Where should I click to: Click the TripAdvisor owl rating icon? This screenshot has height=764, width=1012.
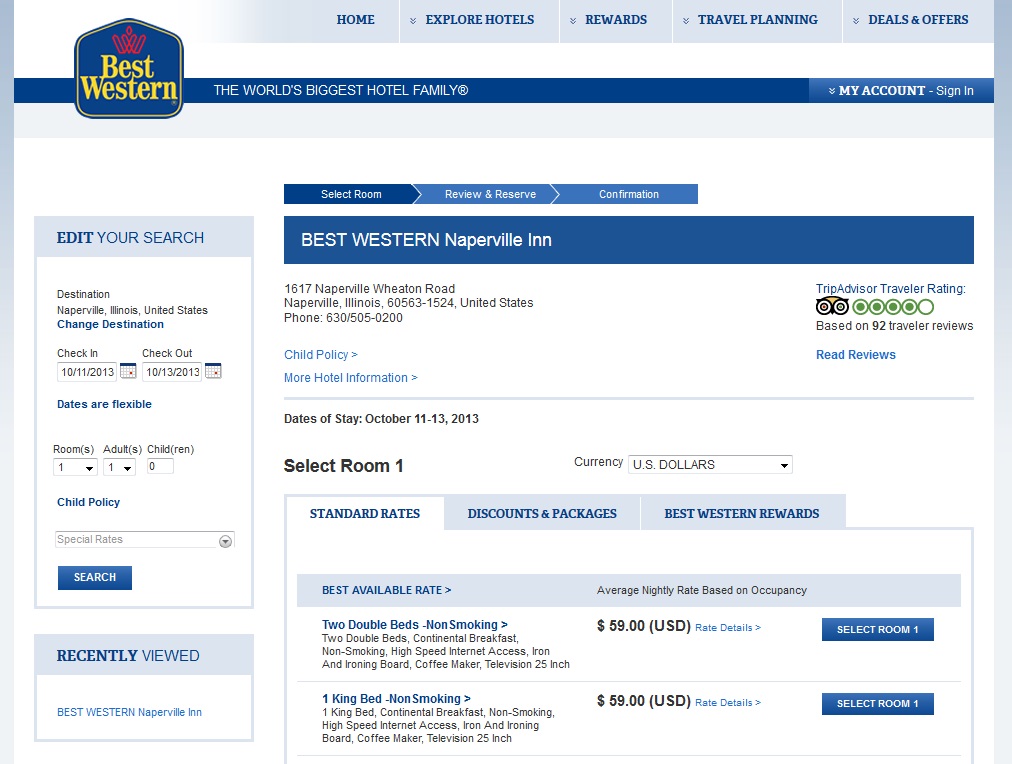(x=832, y=307)
